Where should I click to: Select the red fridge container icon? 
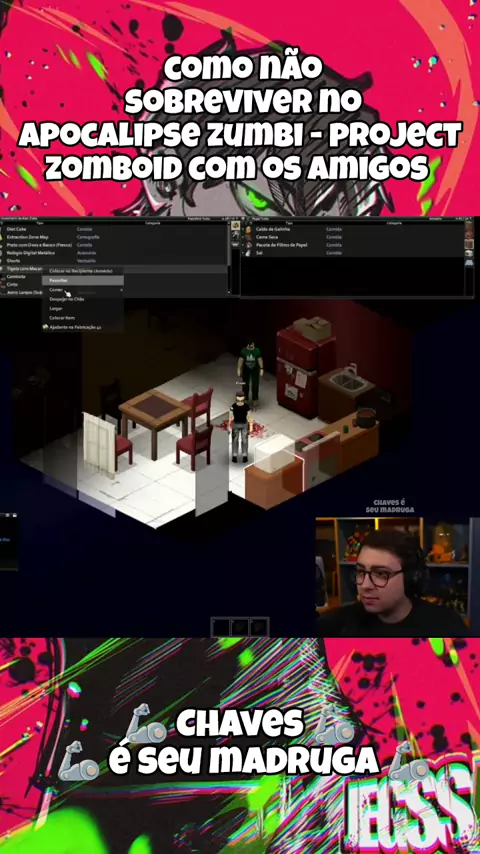469,235
